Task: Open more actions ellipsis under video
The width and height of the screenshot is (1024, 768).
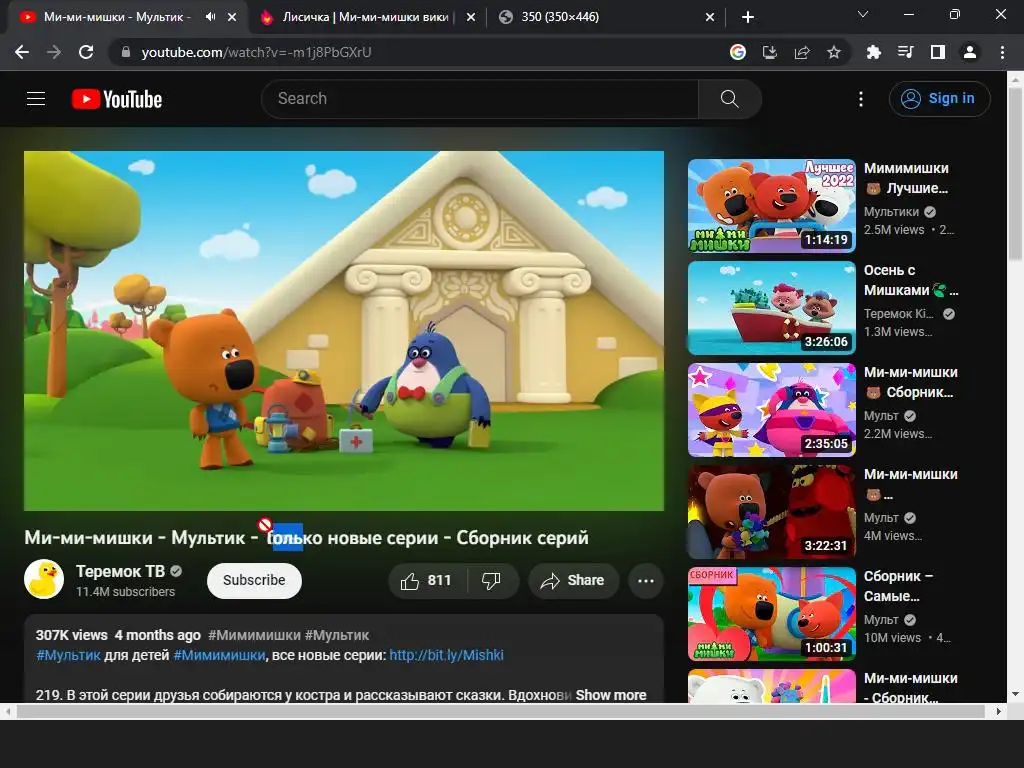Action: 646,581
